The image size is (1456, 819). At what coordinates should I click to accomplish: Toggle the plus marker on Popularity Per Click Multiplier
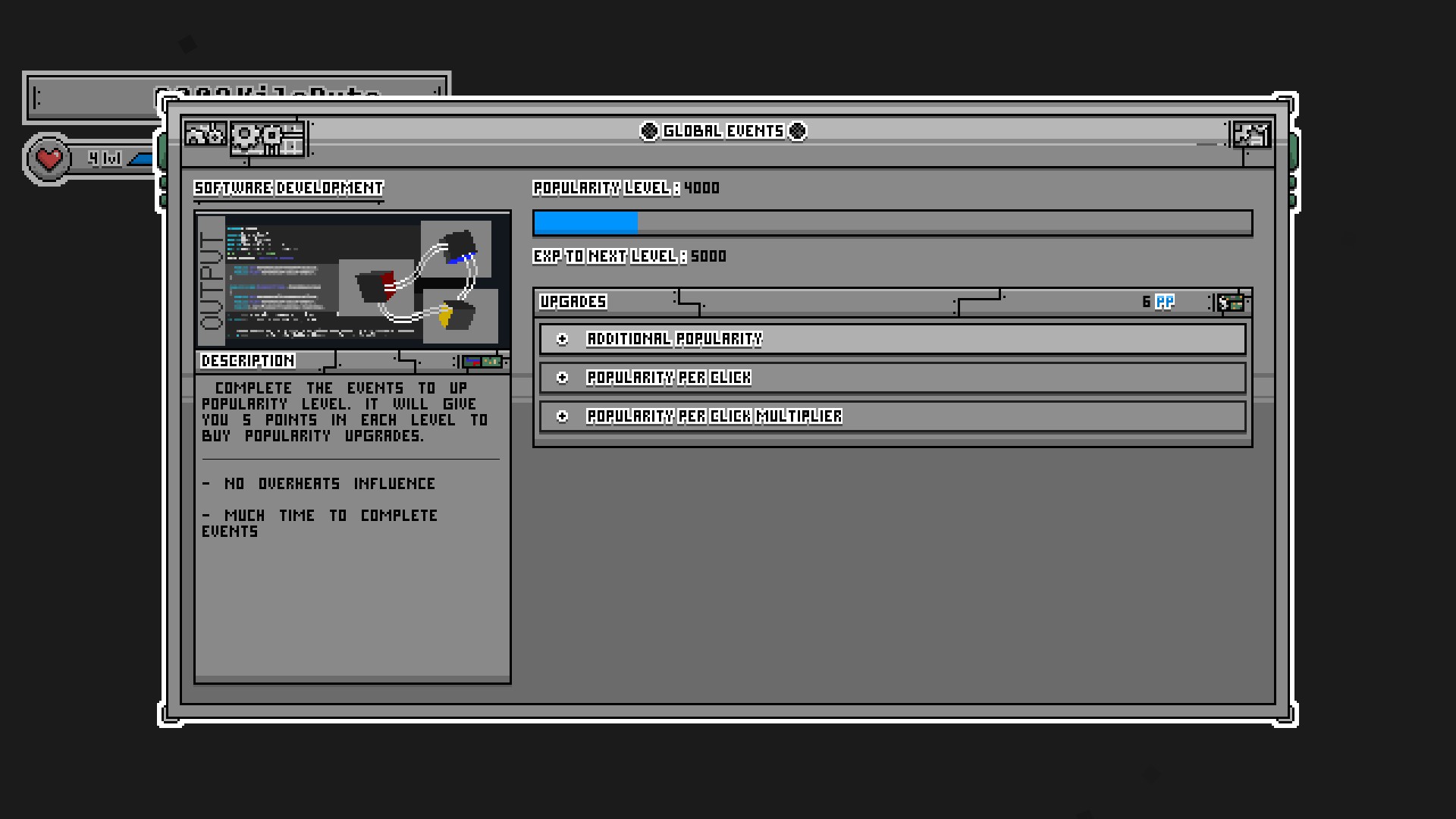(562, 416)
